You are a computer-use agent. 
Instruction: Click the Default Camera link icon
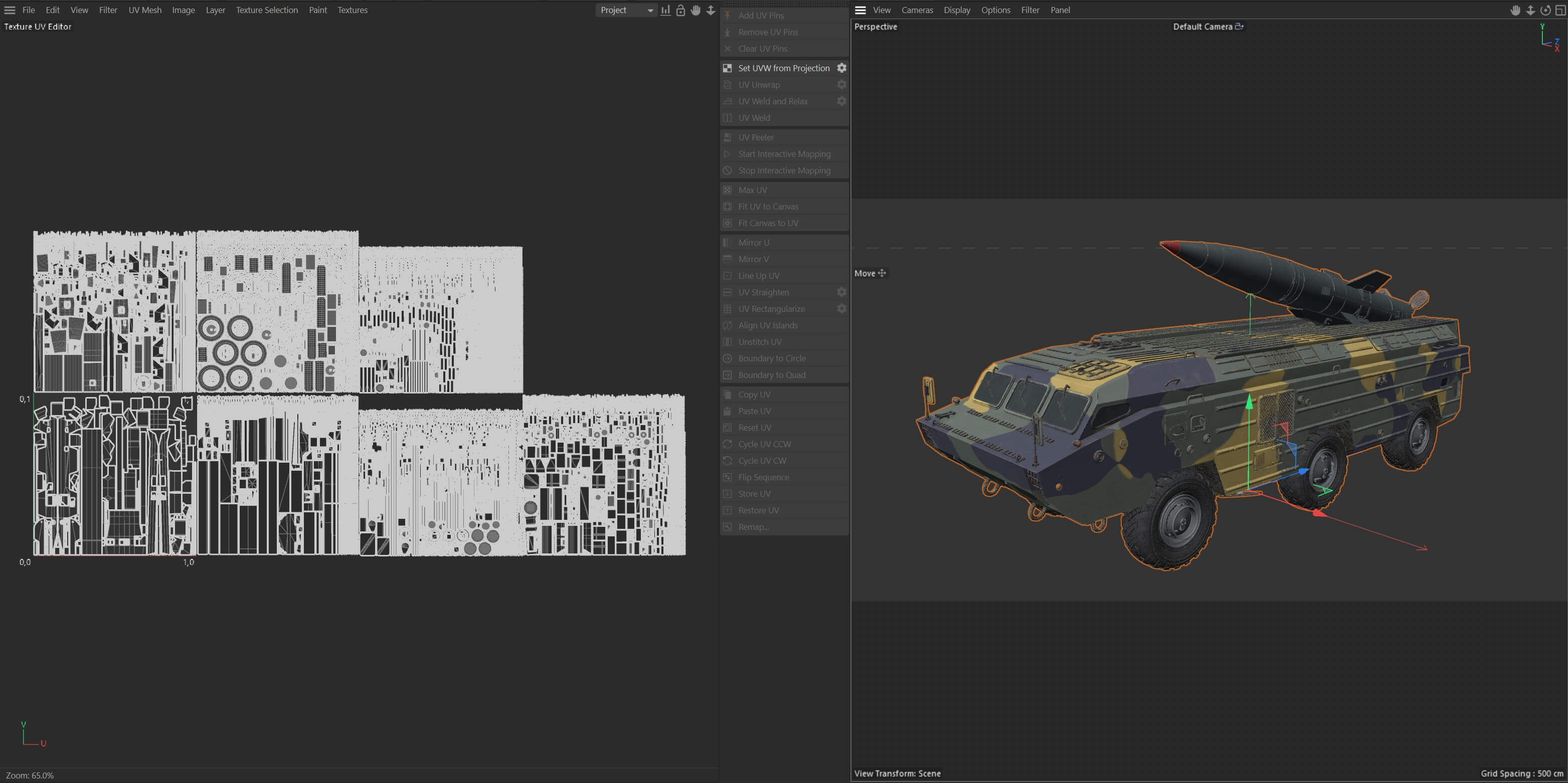(1239, 26)
